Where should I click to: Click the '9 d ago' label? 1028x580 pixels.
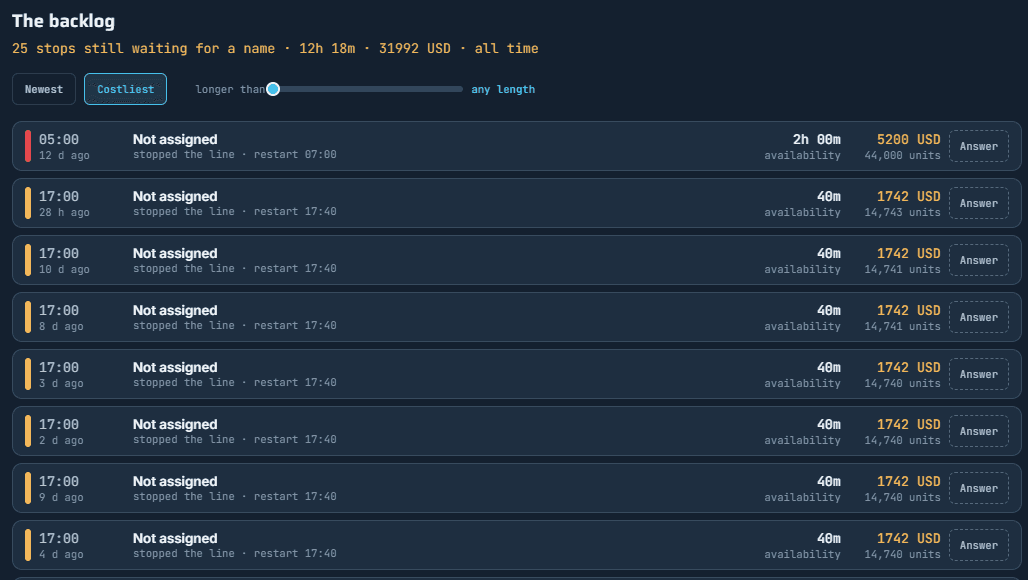(61, 497)
